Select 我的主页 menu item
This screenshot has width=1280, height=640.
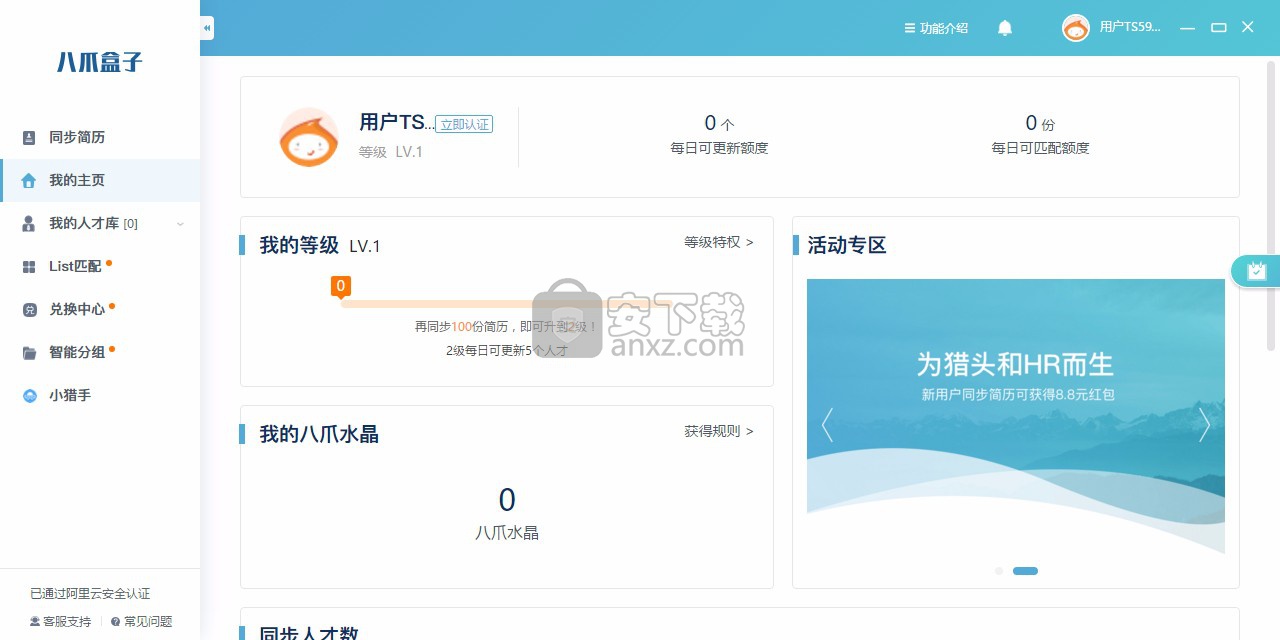click(x=100, y=180)
